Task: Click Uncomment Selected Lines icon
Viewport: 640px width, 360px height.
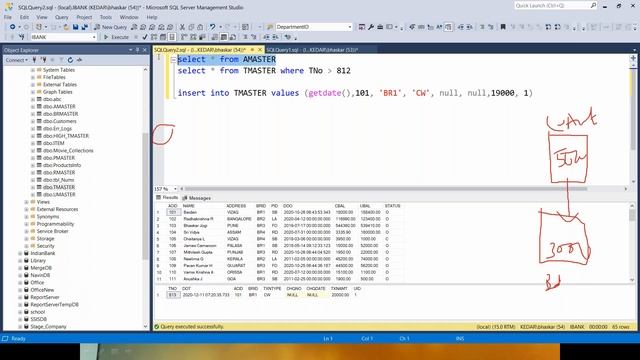Action: [x=253, y=37]
